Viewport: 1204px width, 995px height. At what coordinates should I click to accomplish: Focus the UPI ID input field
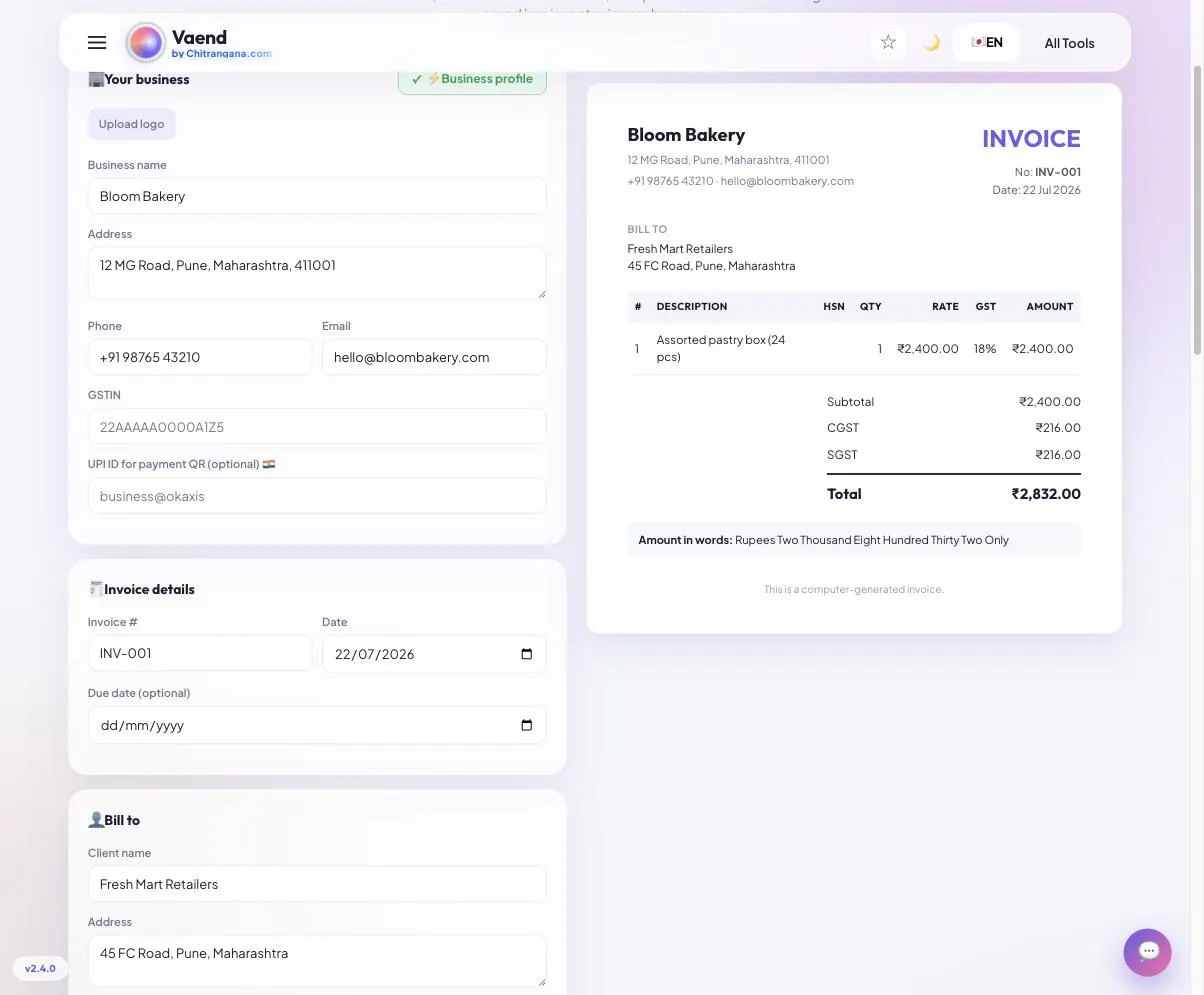click(317, 496)
